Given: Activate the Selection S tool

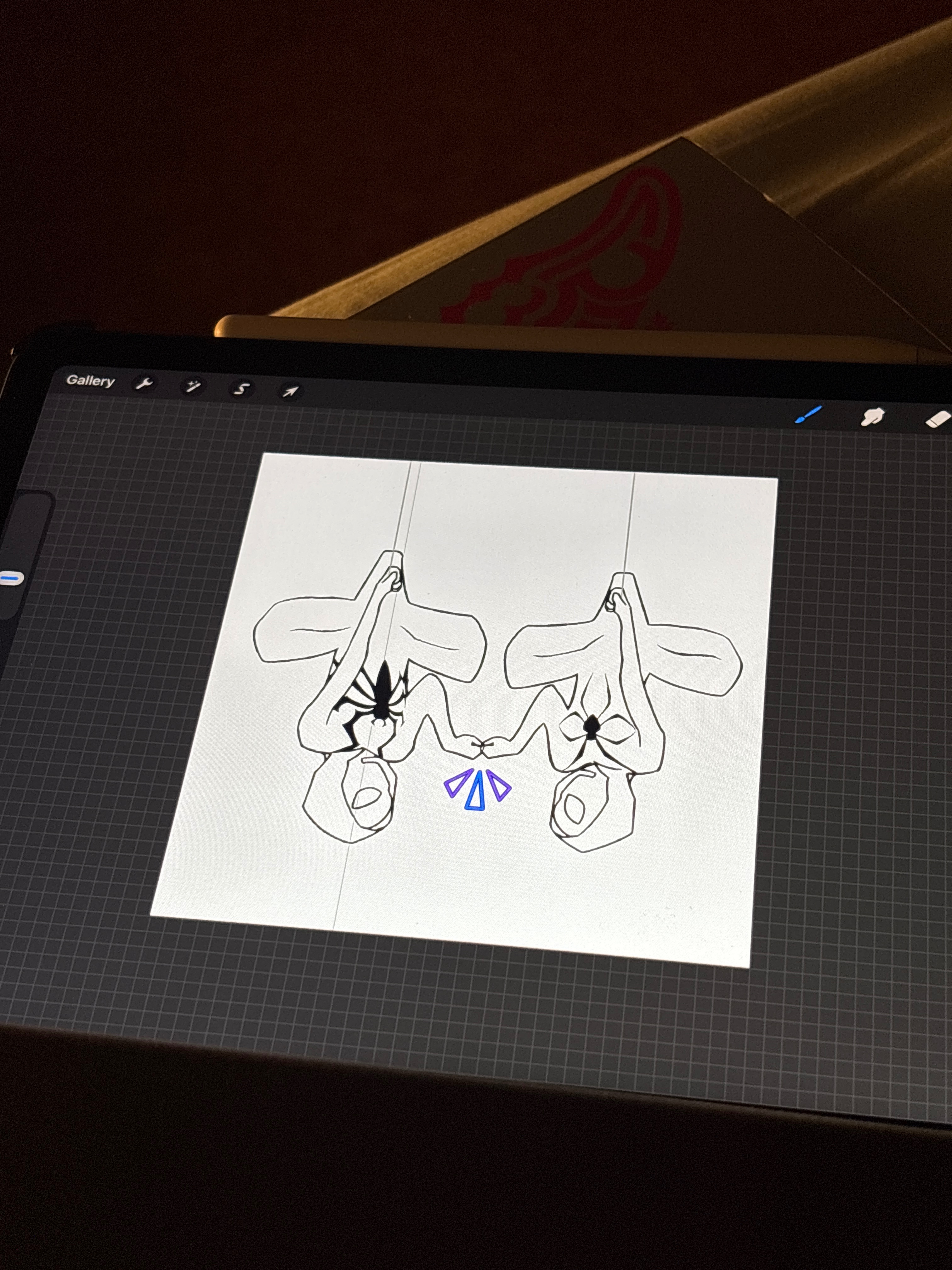Looking at the screenshot, I should click(241, 389).
